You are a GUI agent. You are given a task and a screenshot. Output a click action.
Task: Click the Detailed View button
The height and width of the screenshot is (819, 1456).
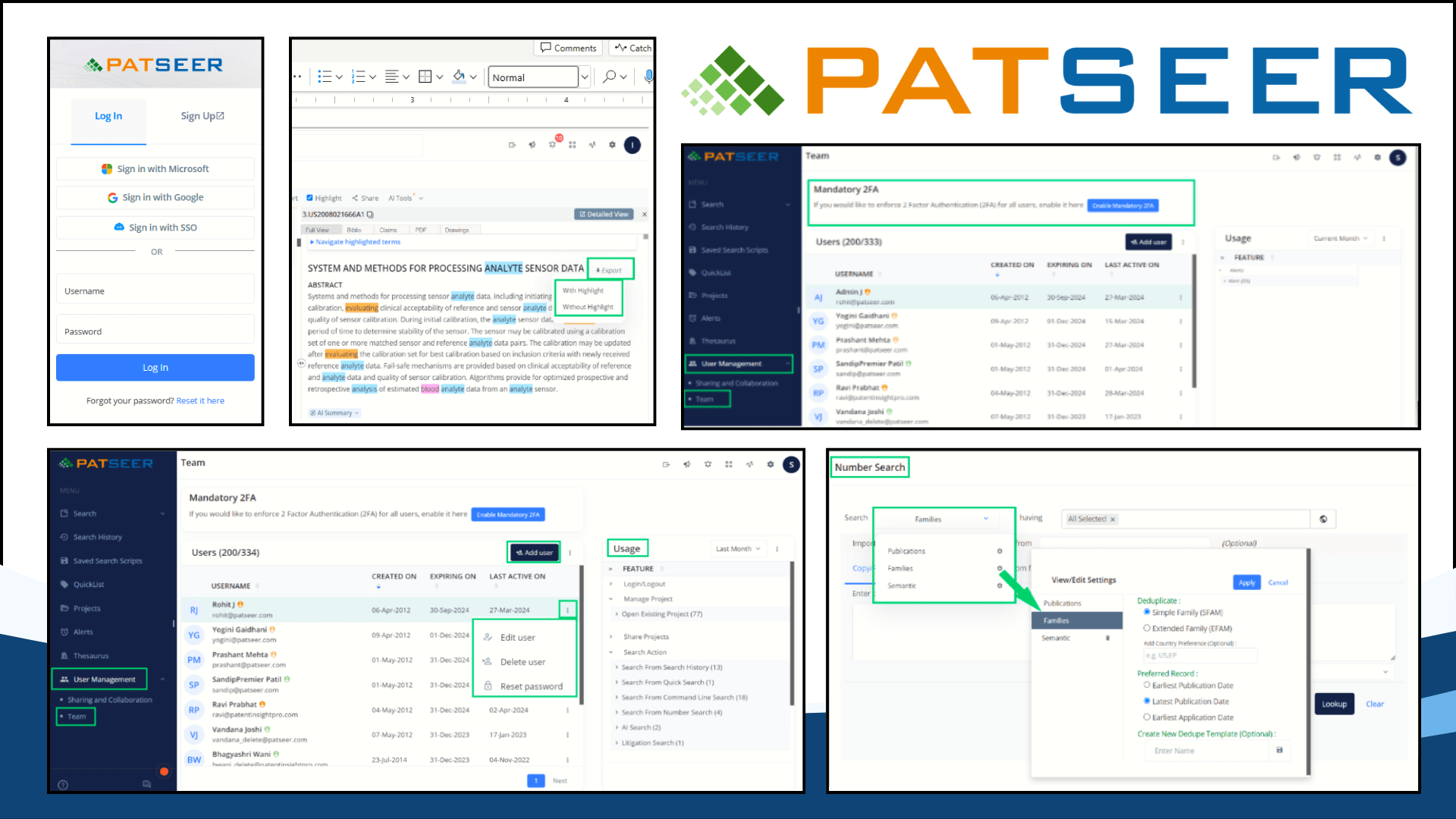(604, 215)
